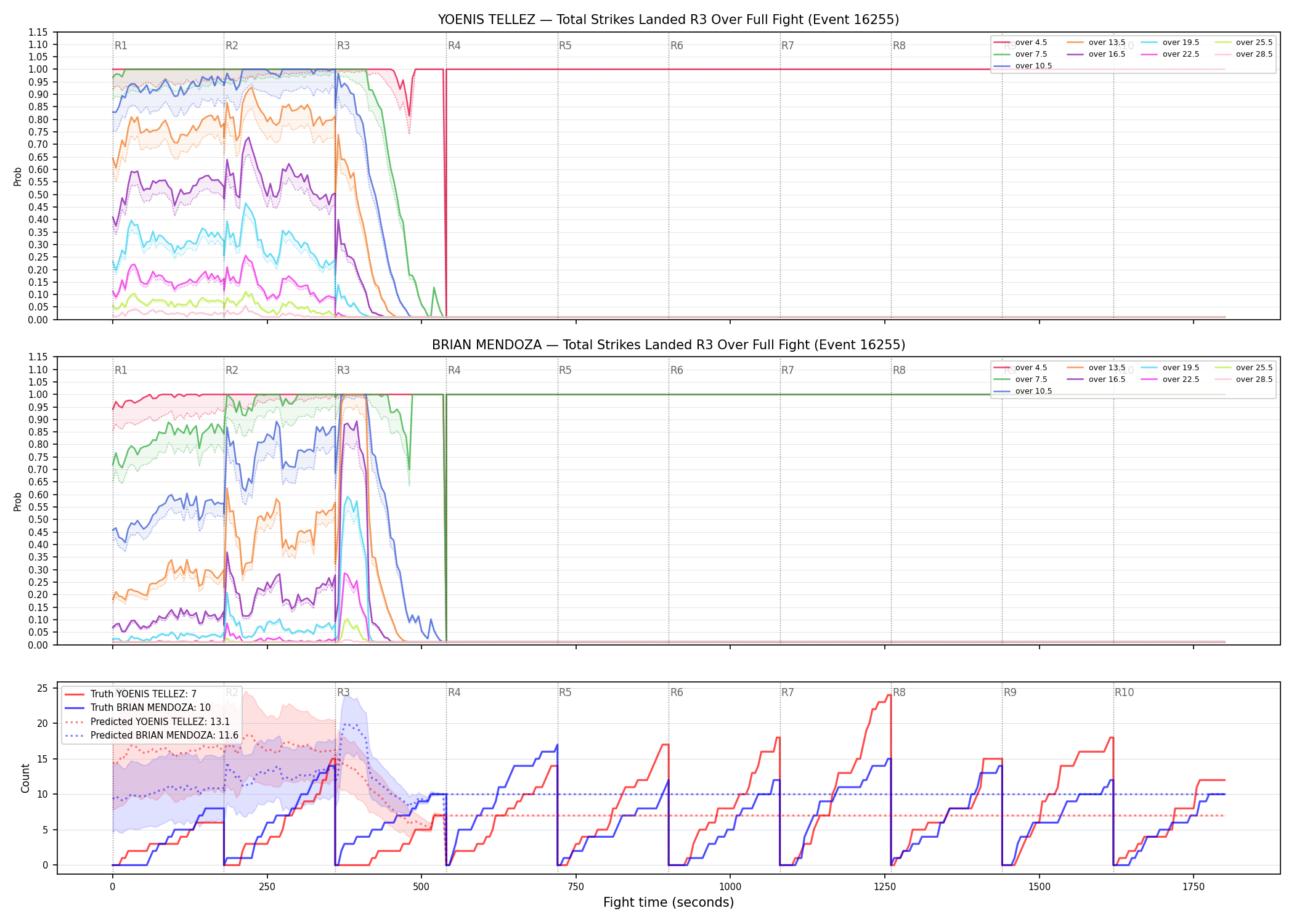The width and height of the screenshot is (1294, 924).
Task: Click the YOENIS TELLEZ chart title
Action: pos(669,20)
